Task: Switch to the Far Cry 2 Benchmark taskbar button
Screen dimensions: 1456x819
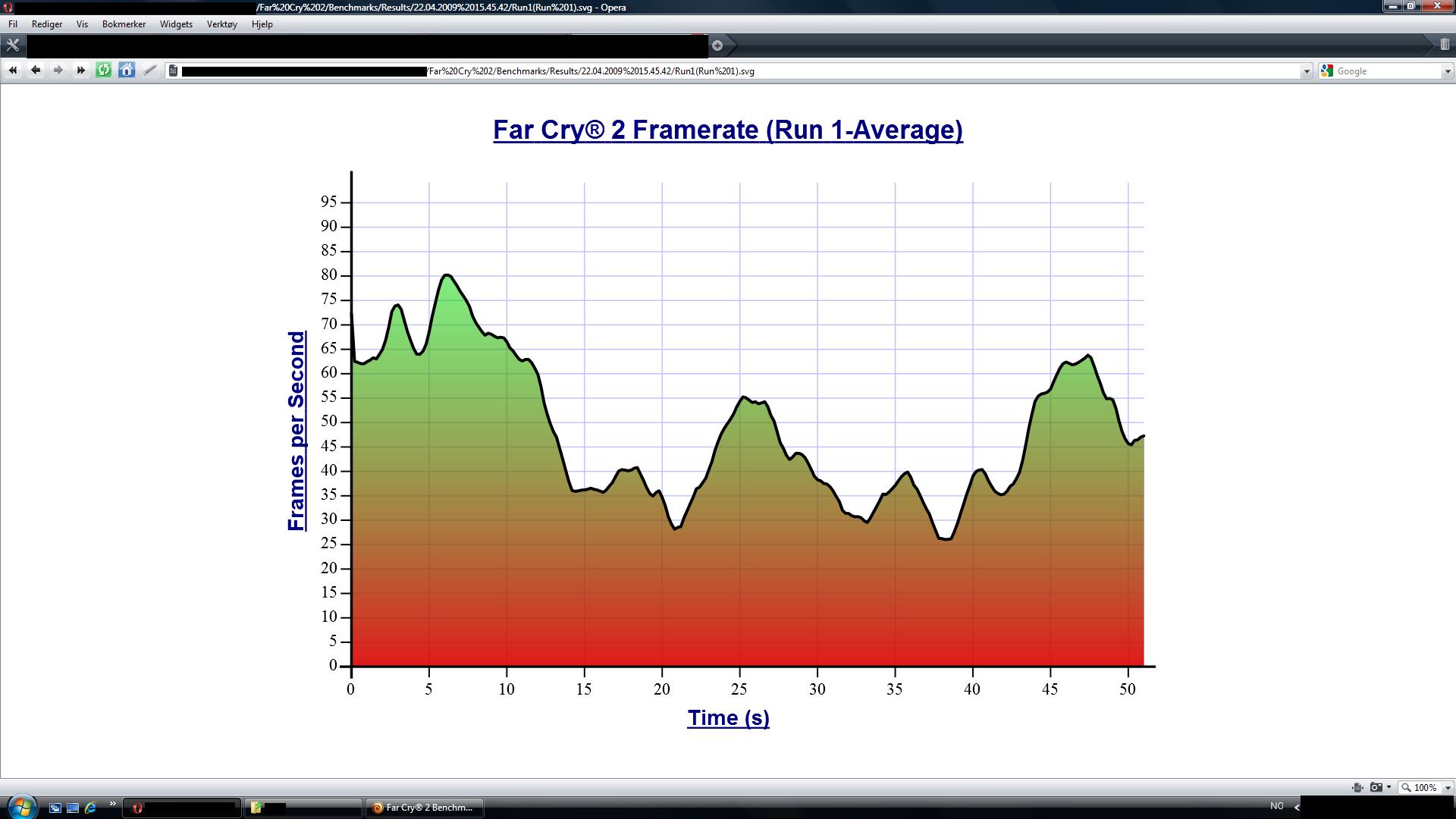Action: tap(425, 808)
